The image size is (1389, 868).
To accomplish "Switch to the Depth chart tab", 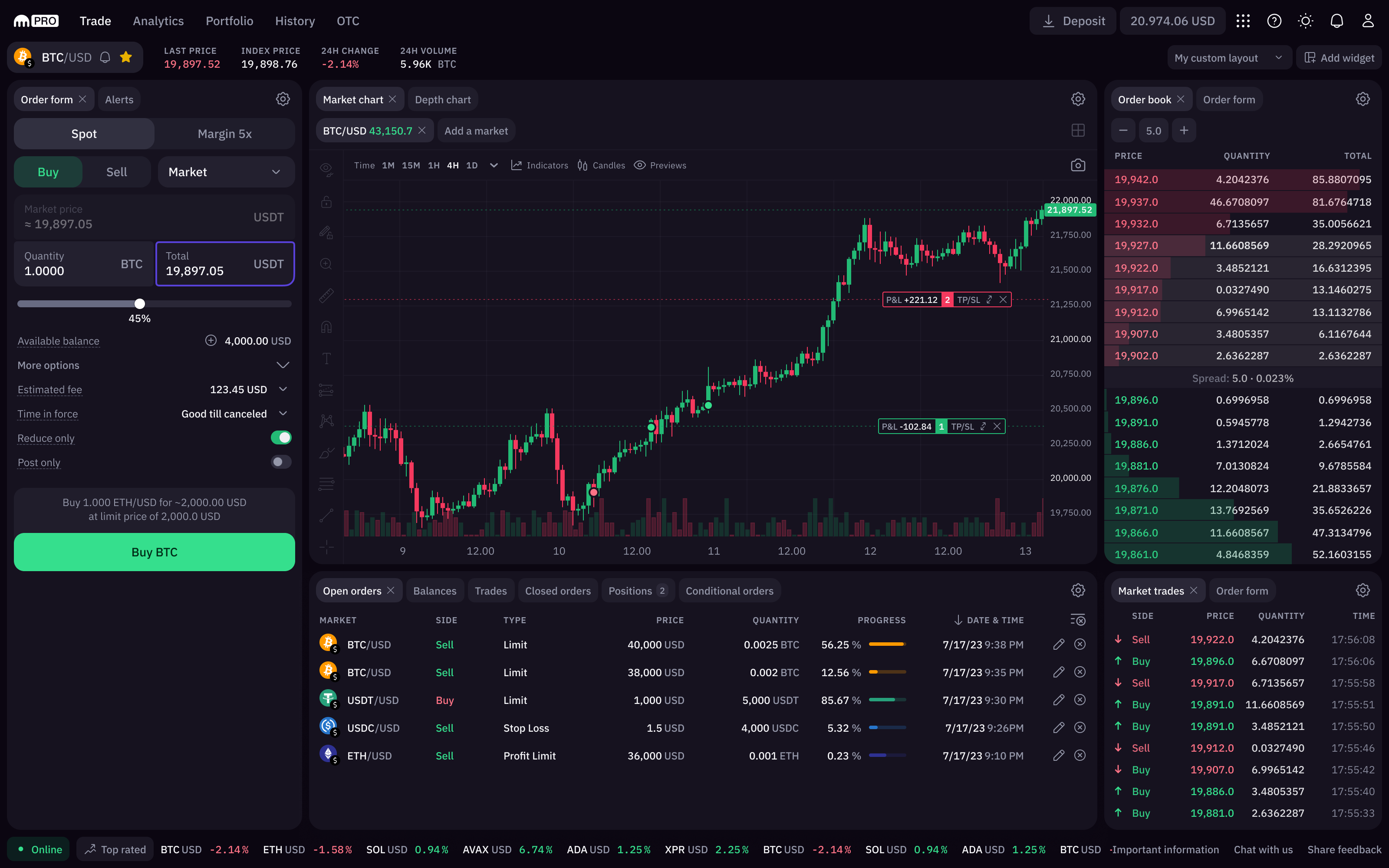I will tap(443, 99).
